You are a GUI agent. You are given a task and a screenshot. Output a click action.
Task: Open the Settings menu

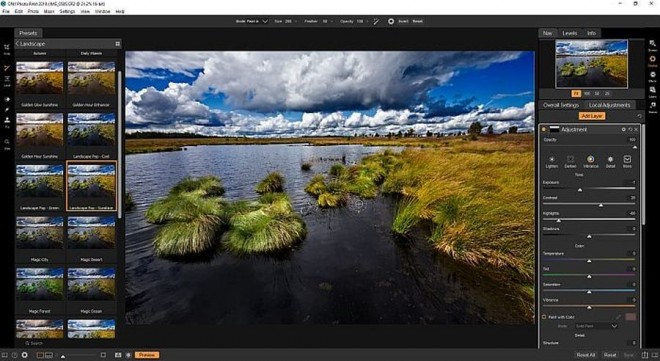pyautogui.click(x=67, y=11)
